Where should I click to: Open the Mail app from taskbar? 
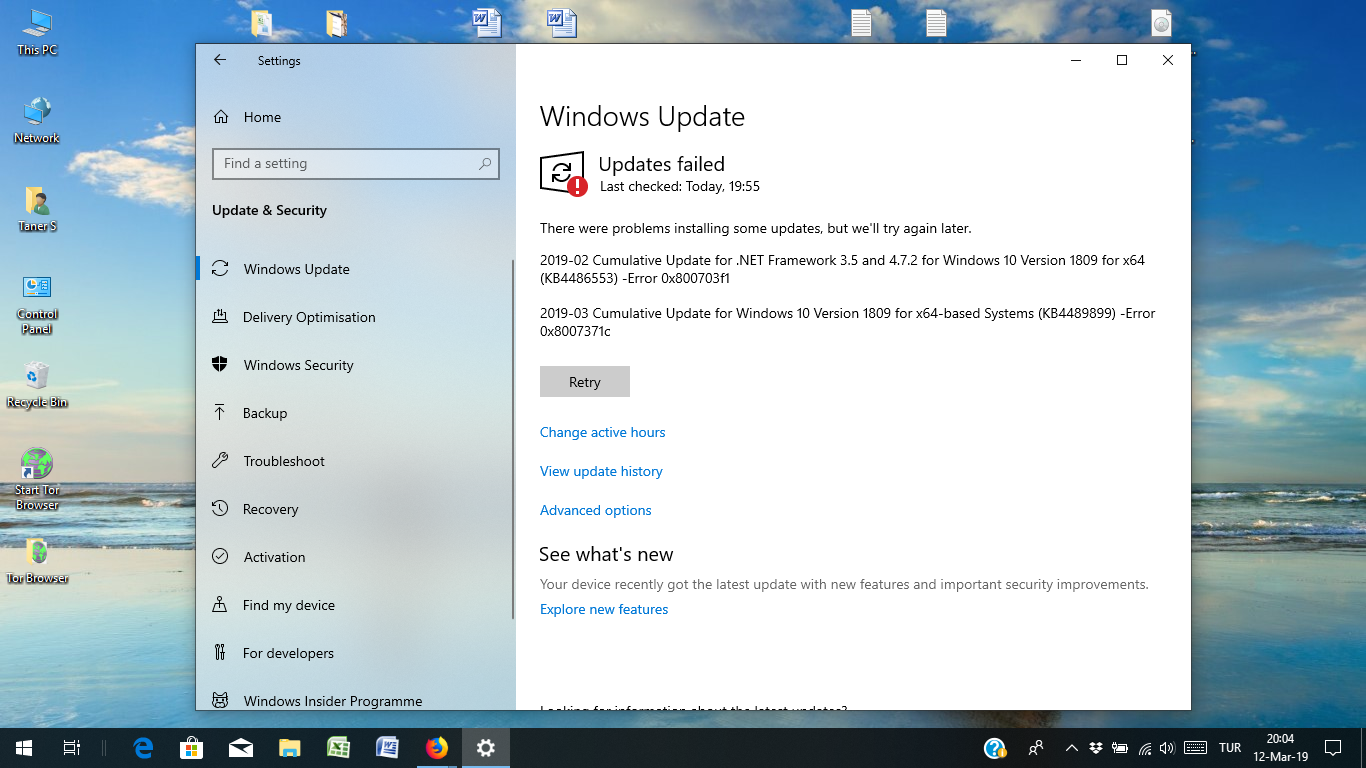[241, 747]
